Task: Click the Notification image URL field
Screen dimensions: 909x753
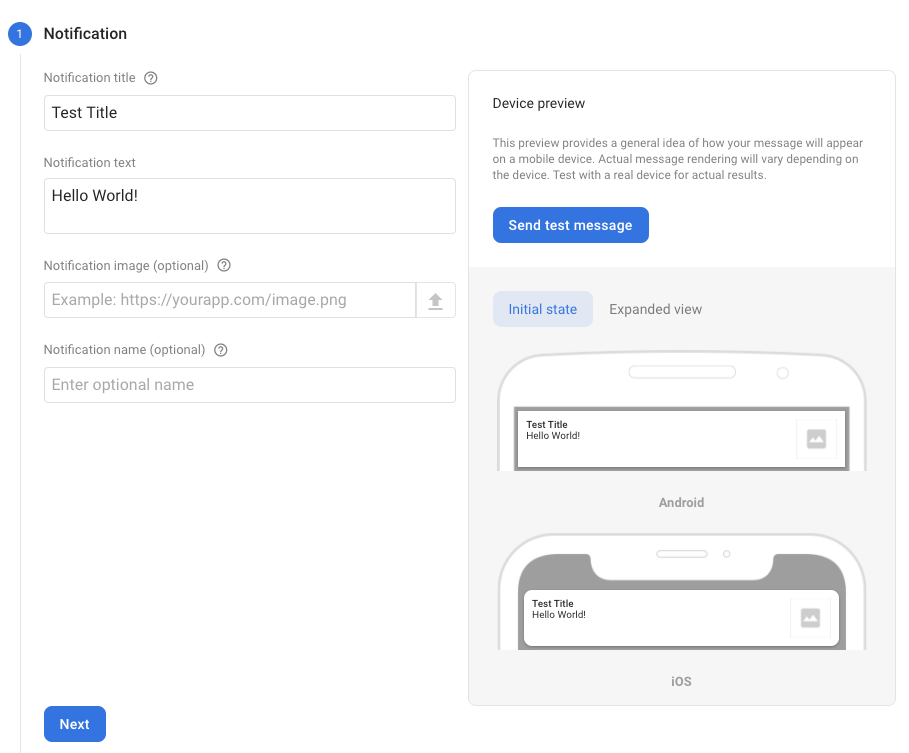Action: coord(229,300)
